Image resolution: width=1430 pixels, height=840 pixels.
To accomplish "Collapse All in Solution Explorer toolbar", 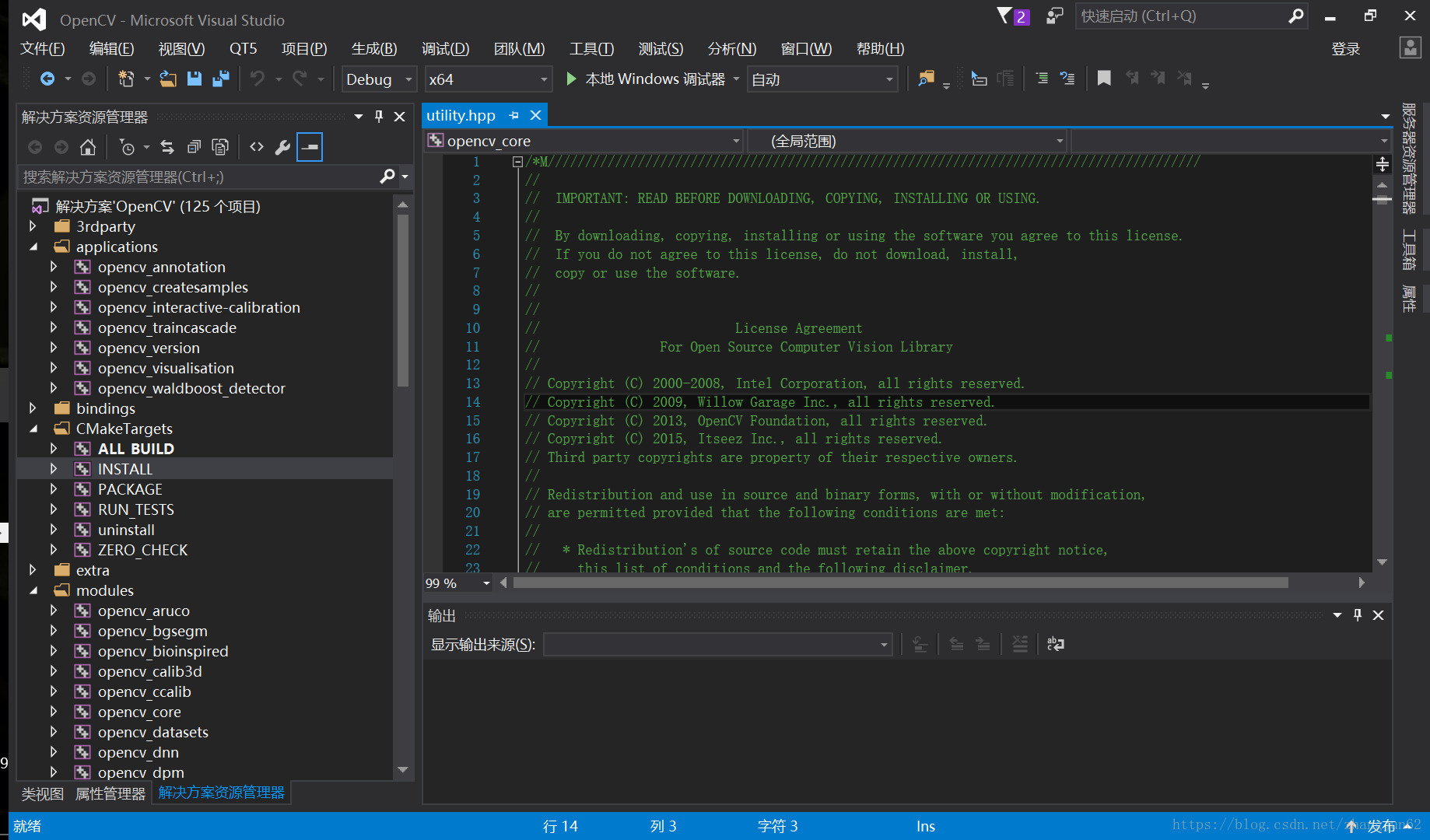I will [x=194, y=147].
